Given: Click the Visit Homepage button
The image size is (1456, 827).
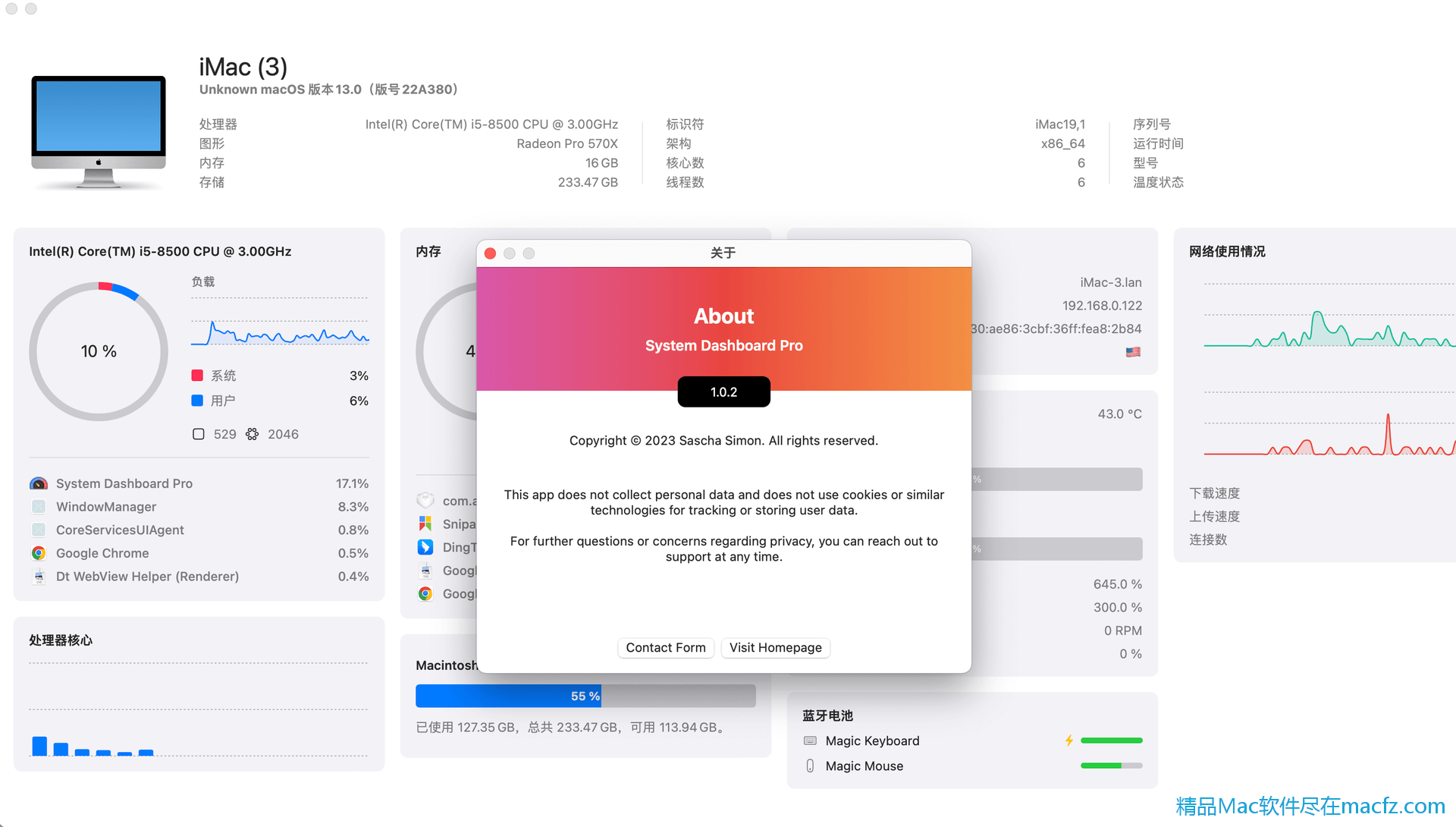Looking at the screenshot, I should [775, 647].
